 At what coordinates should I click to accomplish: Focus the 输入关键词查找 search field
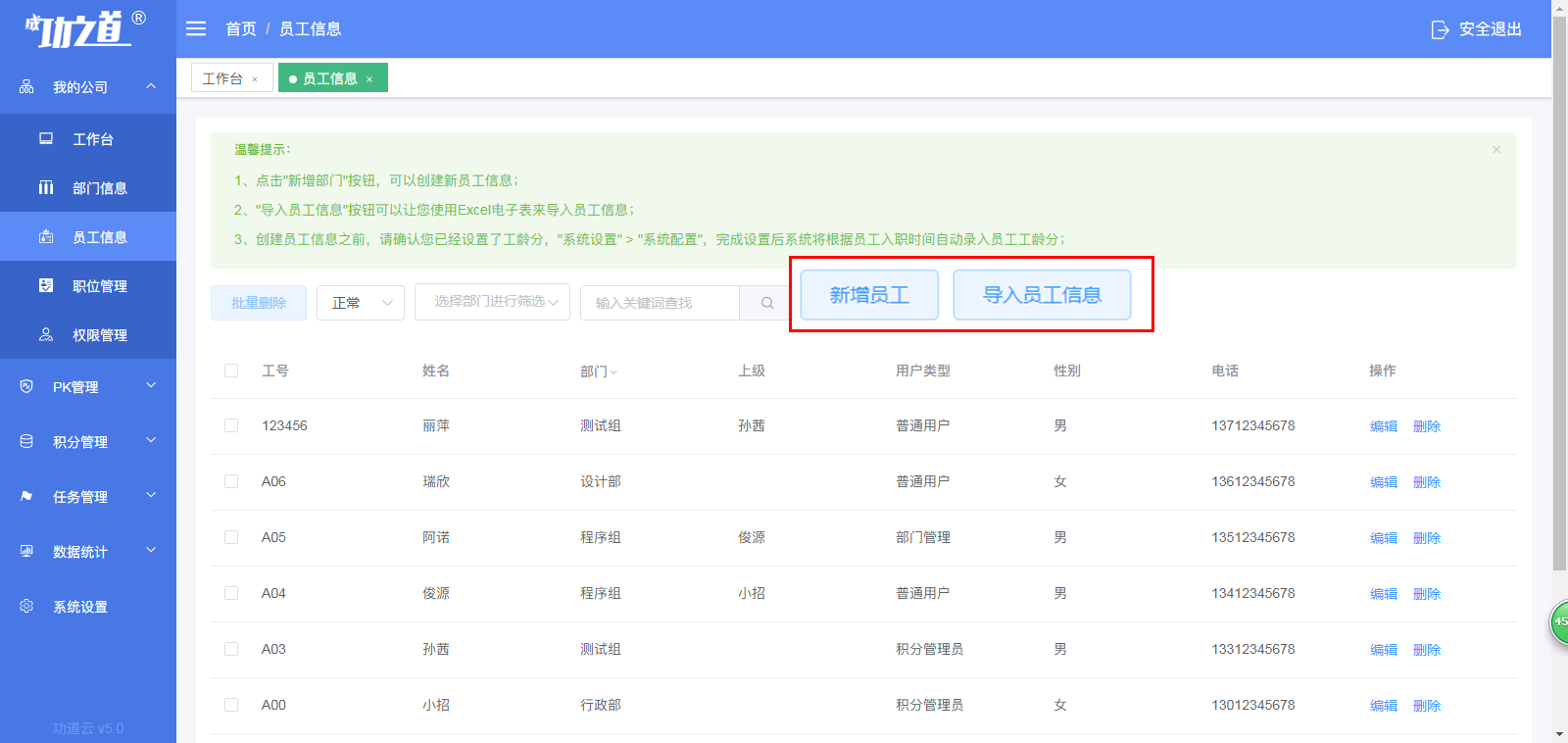(661, 303)
